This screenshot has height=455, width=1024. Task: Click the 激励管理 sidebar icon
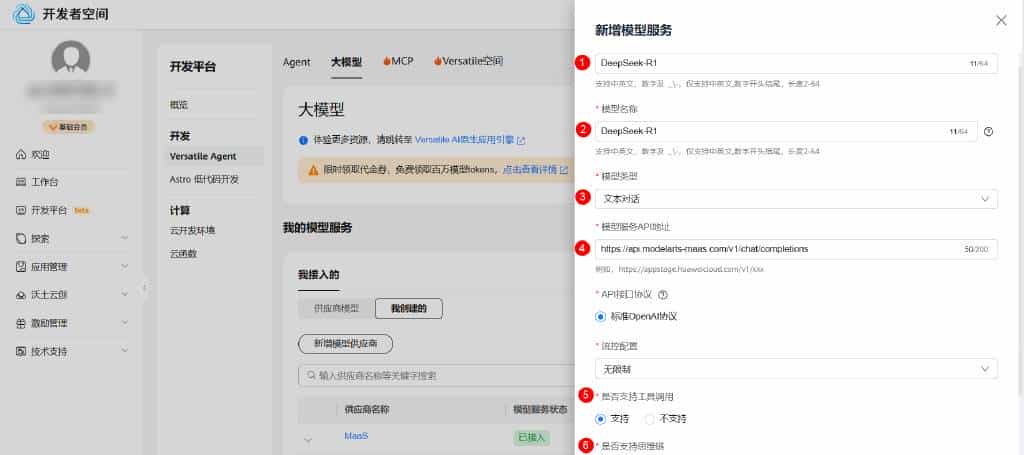20,323
